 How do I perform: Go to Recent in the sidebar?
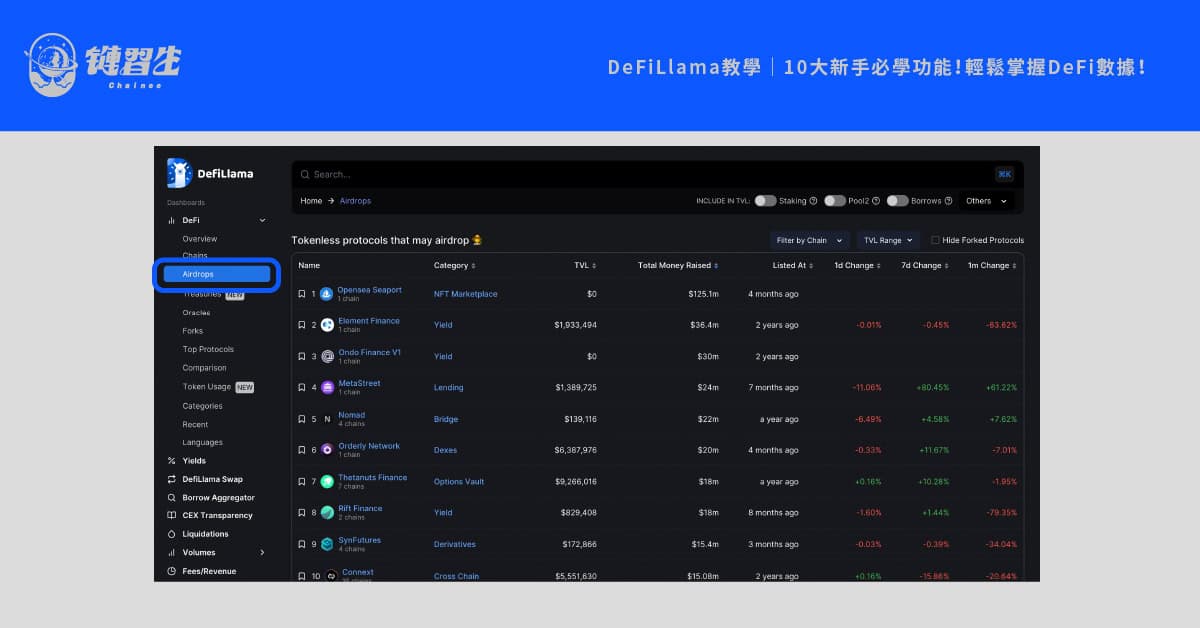click(x=195, y=424)
